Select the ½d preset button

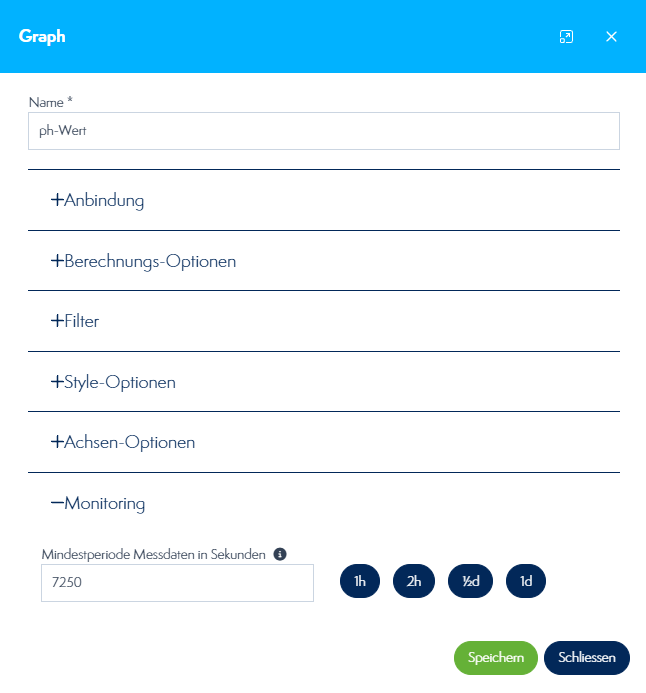[x=470, y=581]
